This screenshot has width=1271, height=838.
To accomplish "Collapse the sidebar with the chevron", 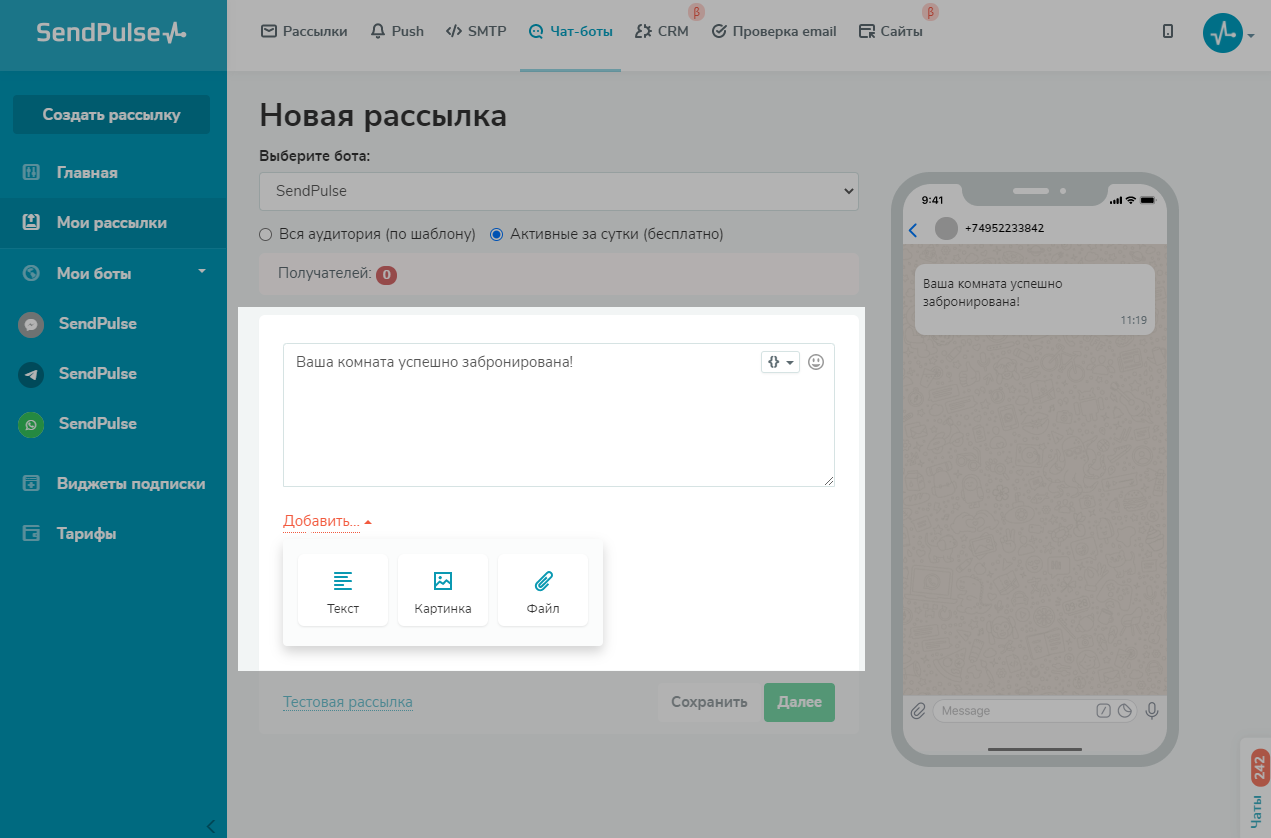I will click(210, 826).
